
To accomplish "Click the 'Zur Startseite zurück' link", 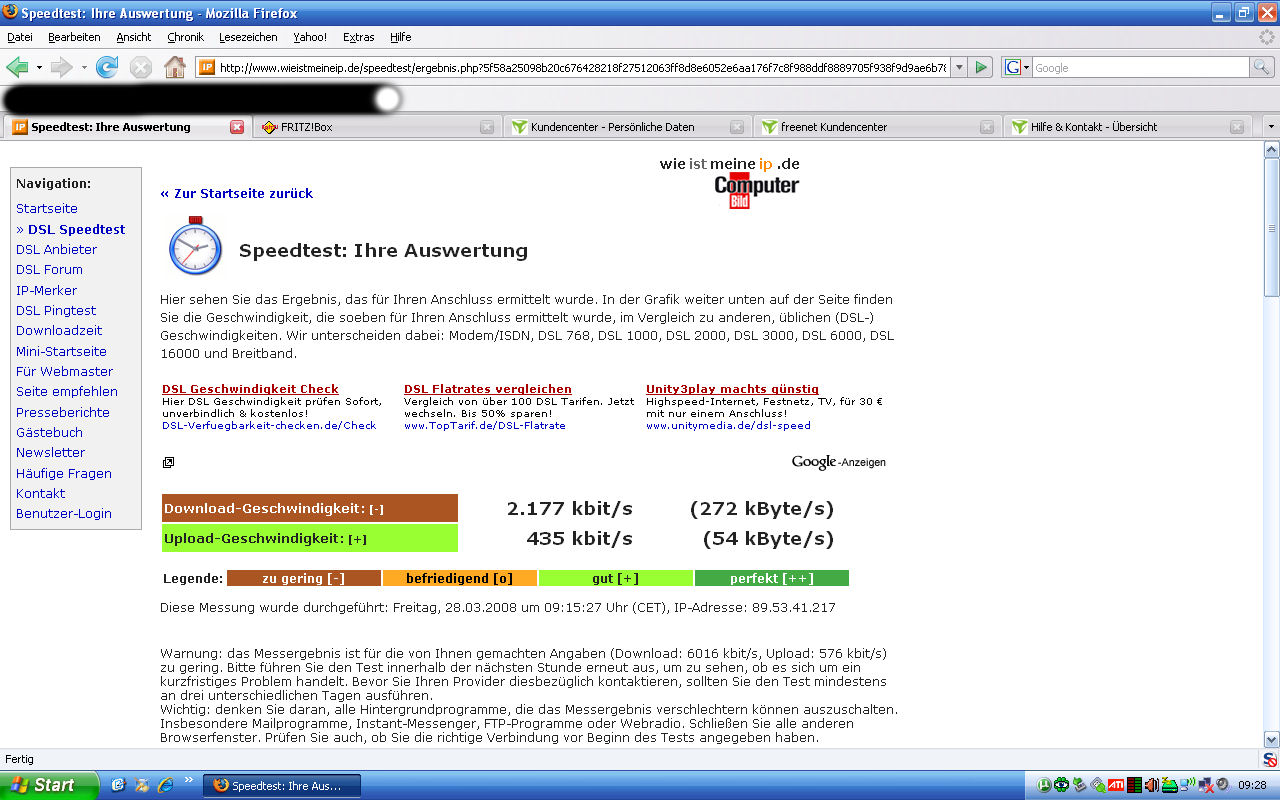I will [x=237, y=193].
